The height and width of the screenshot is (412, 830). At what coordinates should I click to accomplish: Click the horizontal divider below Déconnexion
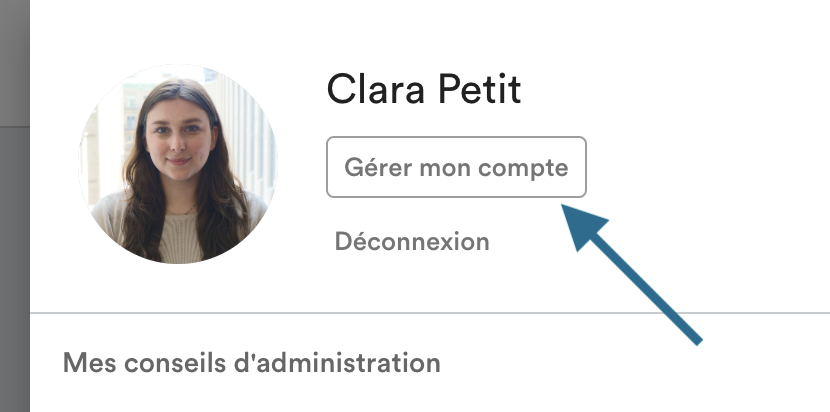430,313
